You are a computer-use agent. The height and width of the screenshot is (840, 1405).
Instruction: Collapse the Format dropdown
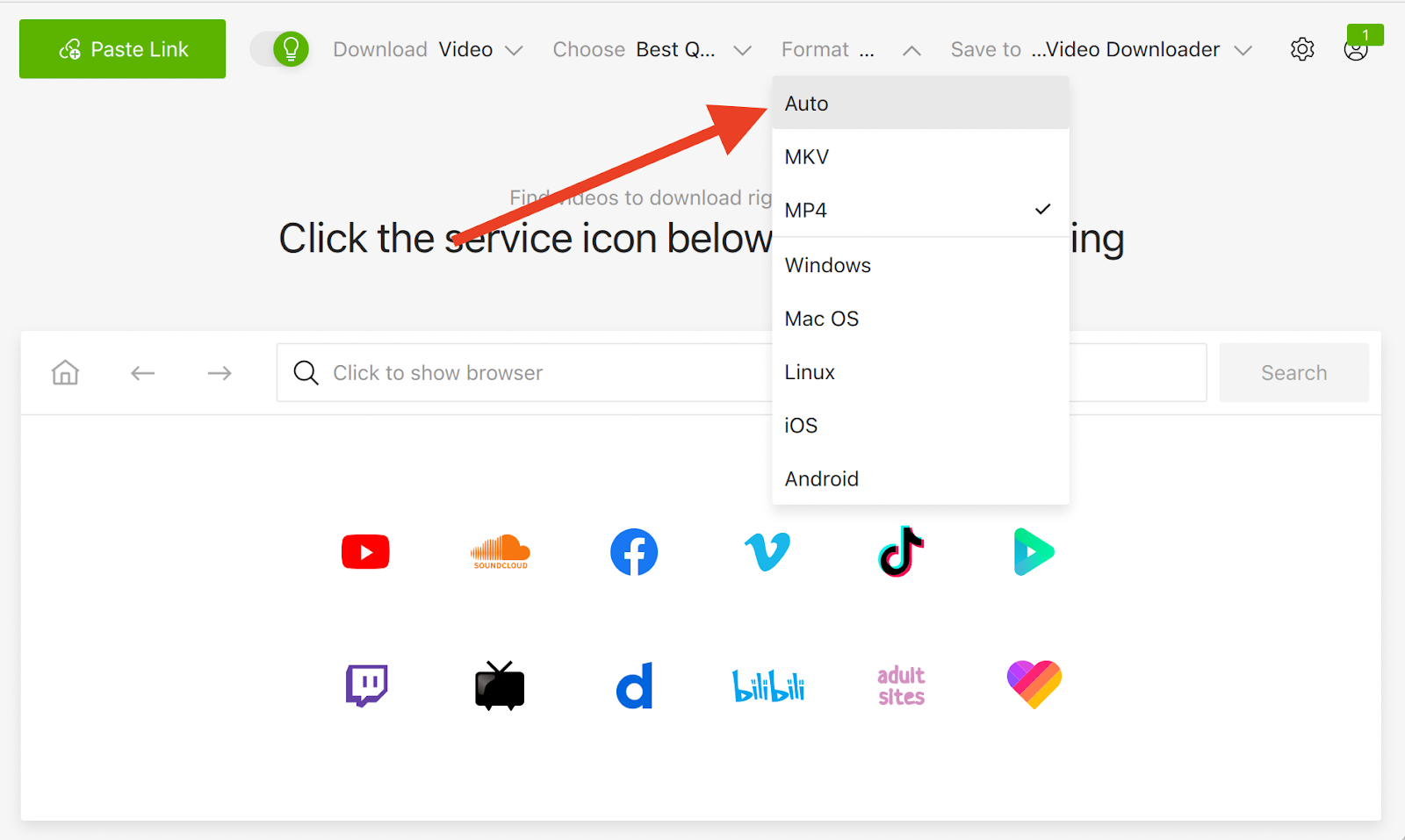(851, 49)
